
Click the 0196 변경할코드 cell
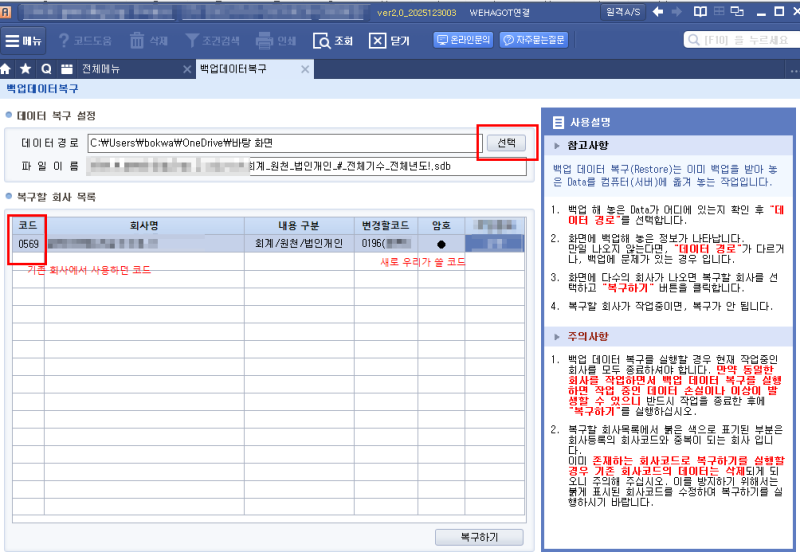click(x=386, y=244)
